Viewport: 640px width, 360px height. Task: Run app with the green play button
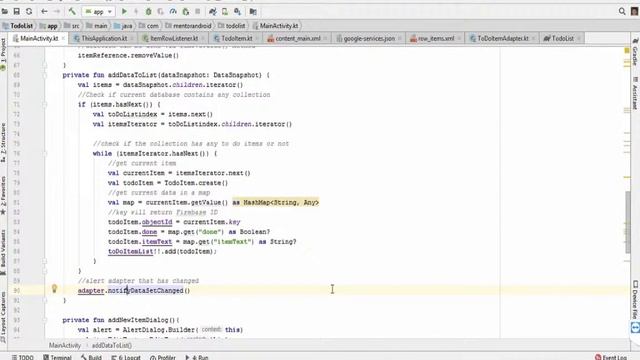124,11
